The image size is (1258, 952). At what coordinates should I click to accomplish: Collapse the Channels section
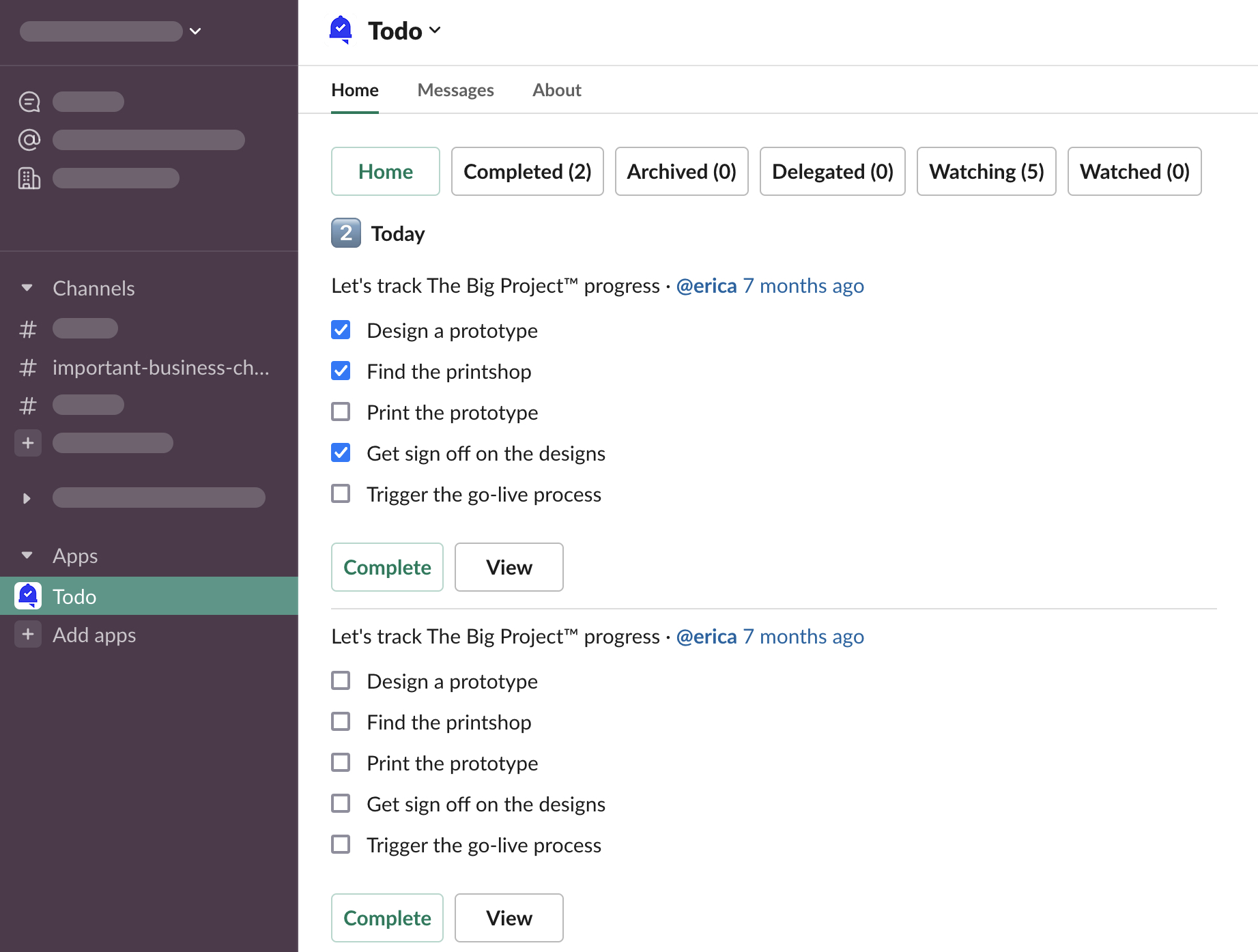(27, 288)
